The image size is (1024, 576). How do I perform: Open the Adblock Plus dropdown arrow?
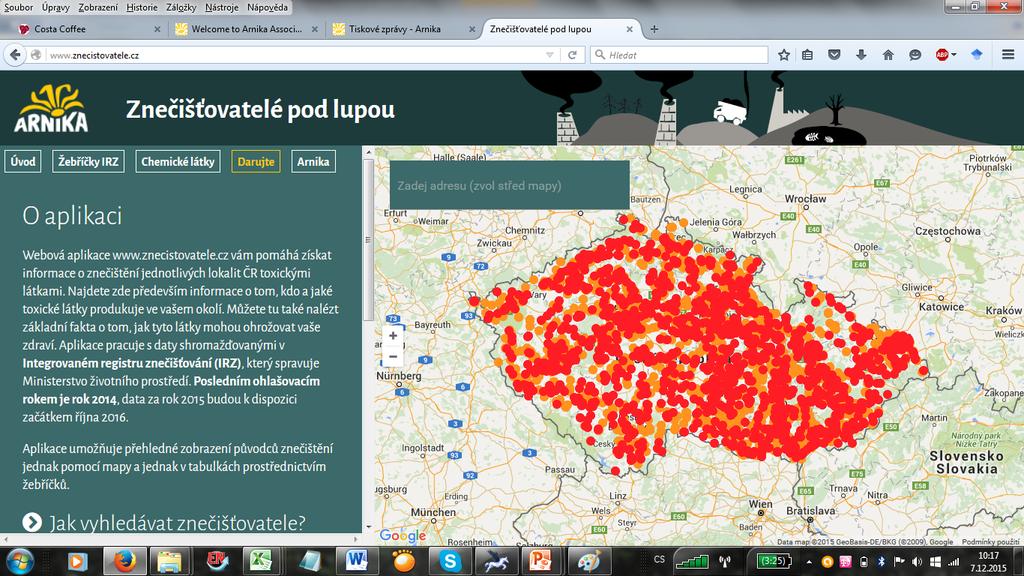[953, 55]
